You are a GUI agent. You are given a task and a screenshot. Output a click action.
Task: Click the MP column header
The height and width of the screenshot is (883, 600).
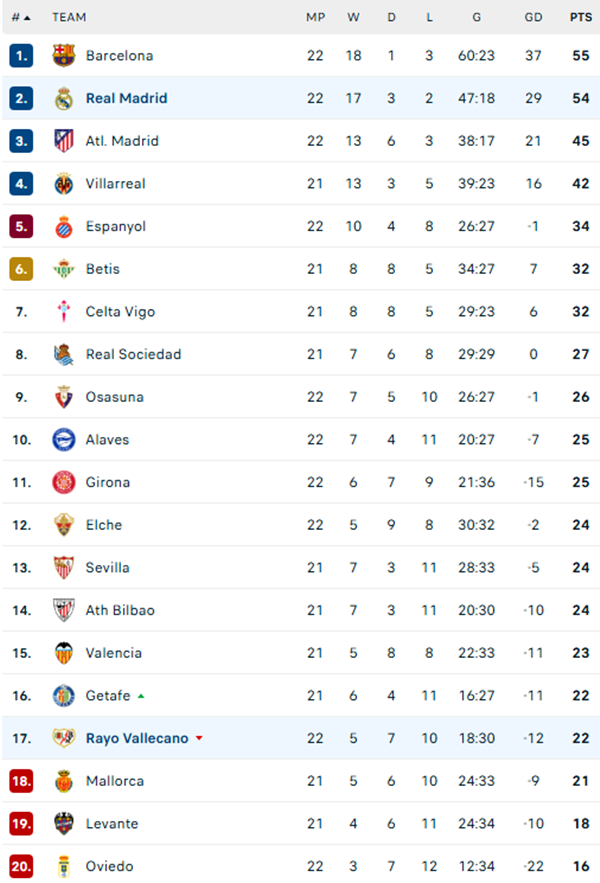click(x=315, y=17)
